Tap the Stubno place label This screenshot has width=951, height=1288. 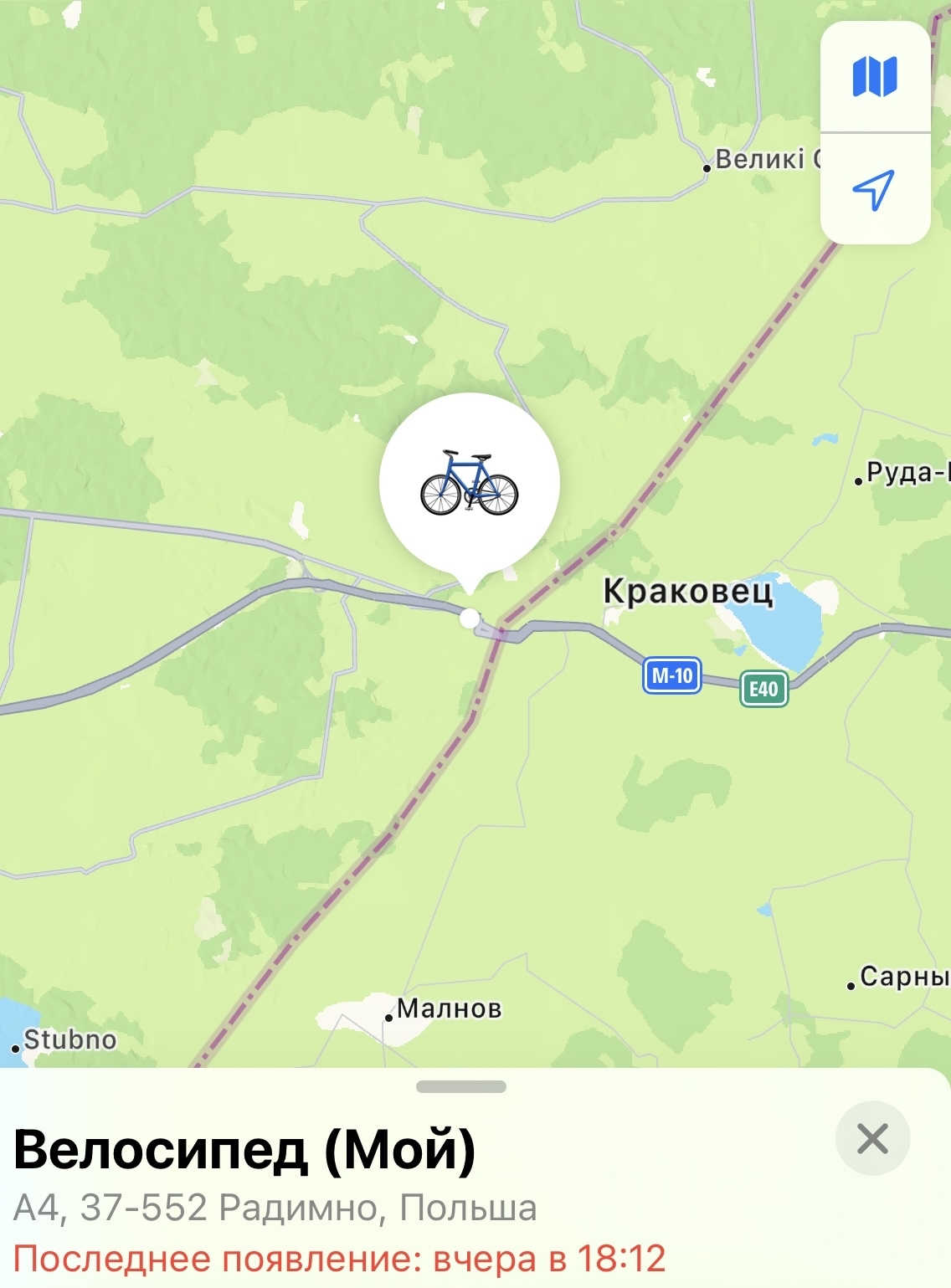click(69, 1039)
